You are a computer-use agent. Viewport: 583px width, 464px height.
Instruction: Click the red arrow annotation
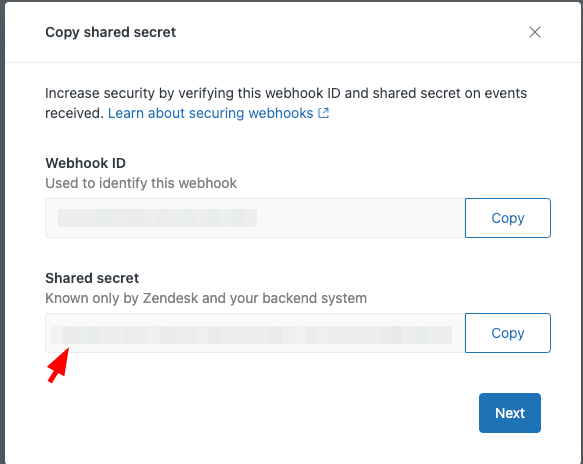(x=58, y=365)
